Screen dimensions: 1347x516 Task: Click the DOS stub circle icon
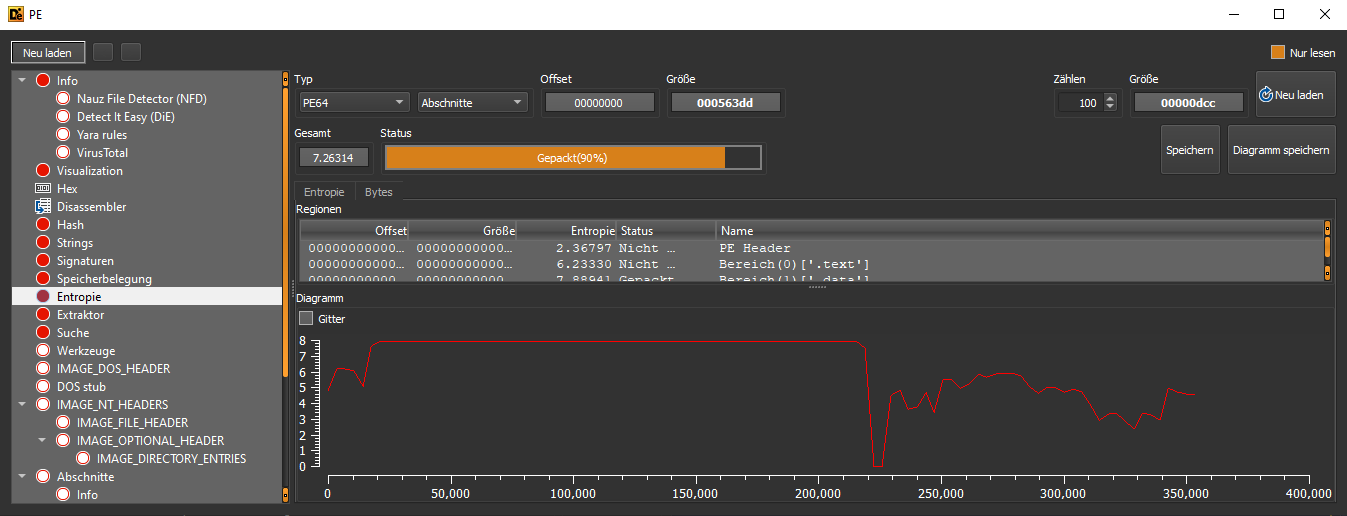click(43, 387)
